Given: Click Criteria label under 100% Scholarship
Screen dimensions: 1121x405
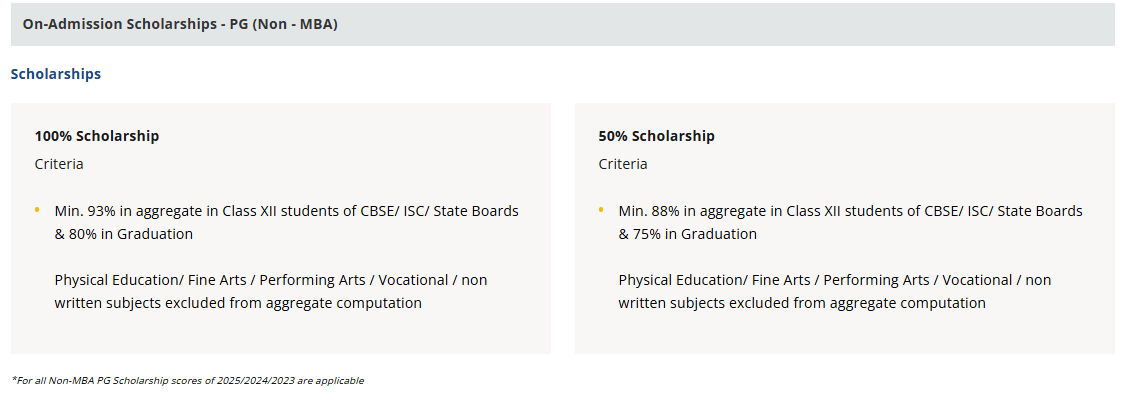Looking at the screenshot, I should pos(59,164).
